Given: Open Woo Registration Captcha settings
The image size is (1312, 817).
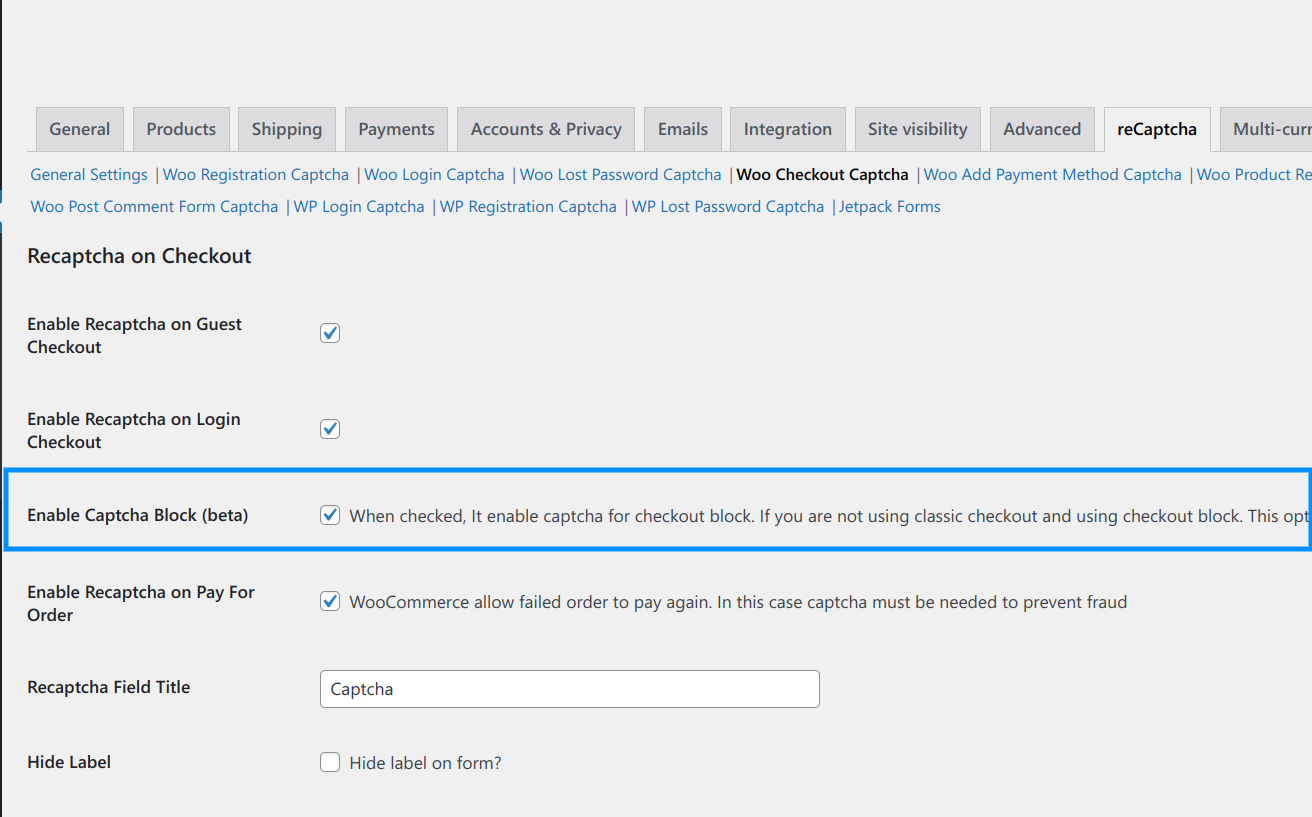Looking at the screenshot, I should coord(255,174).
